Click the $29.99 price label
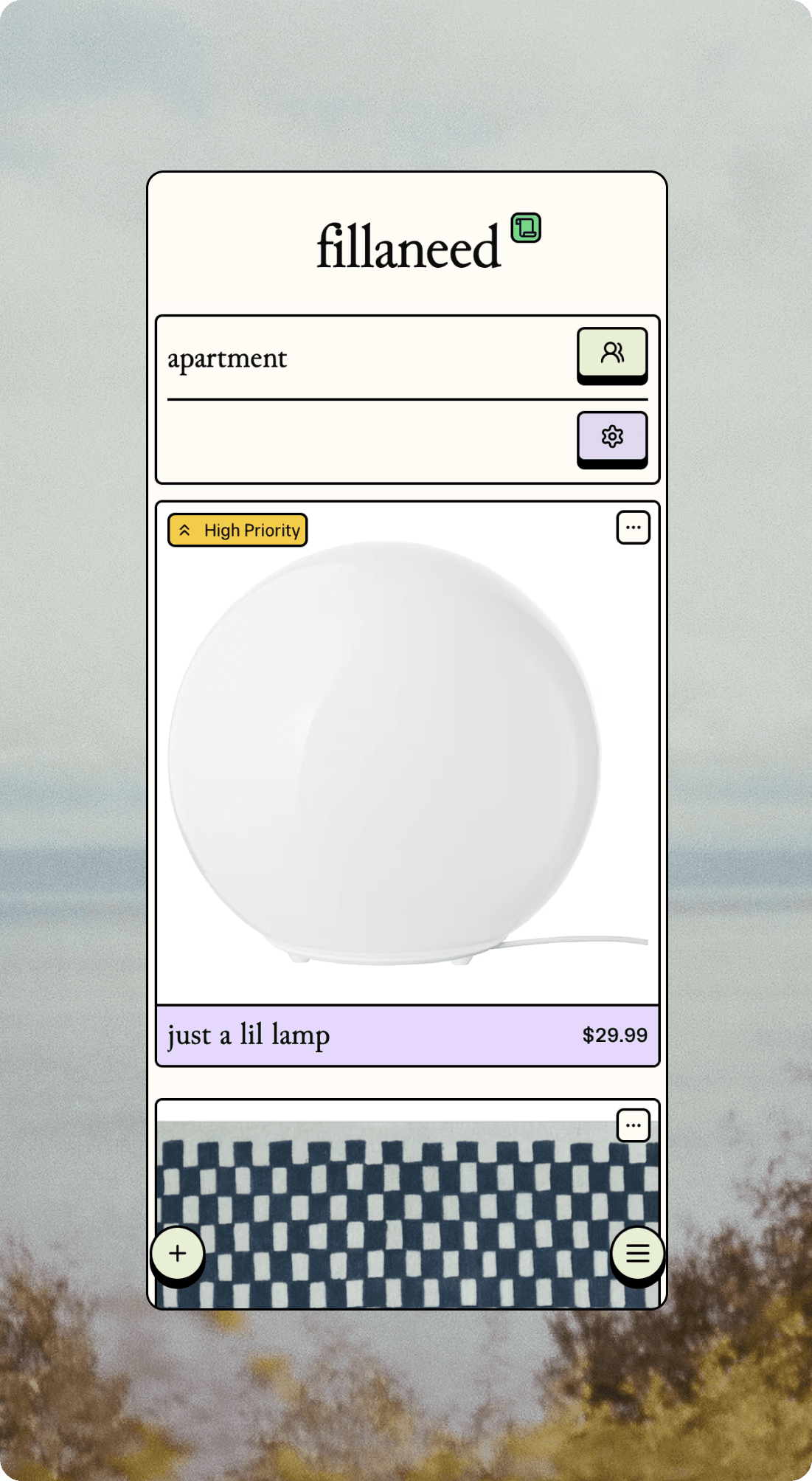 614,1035
